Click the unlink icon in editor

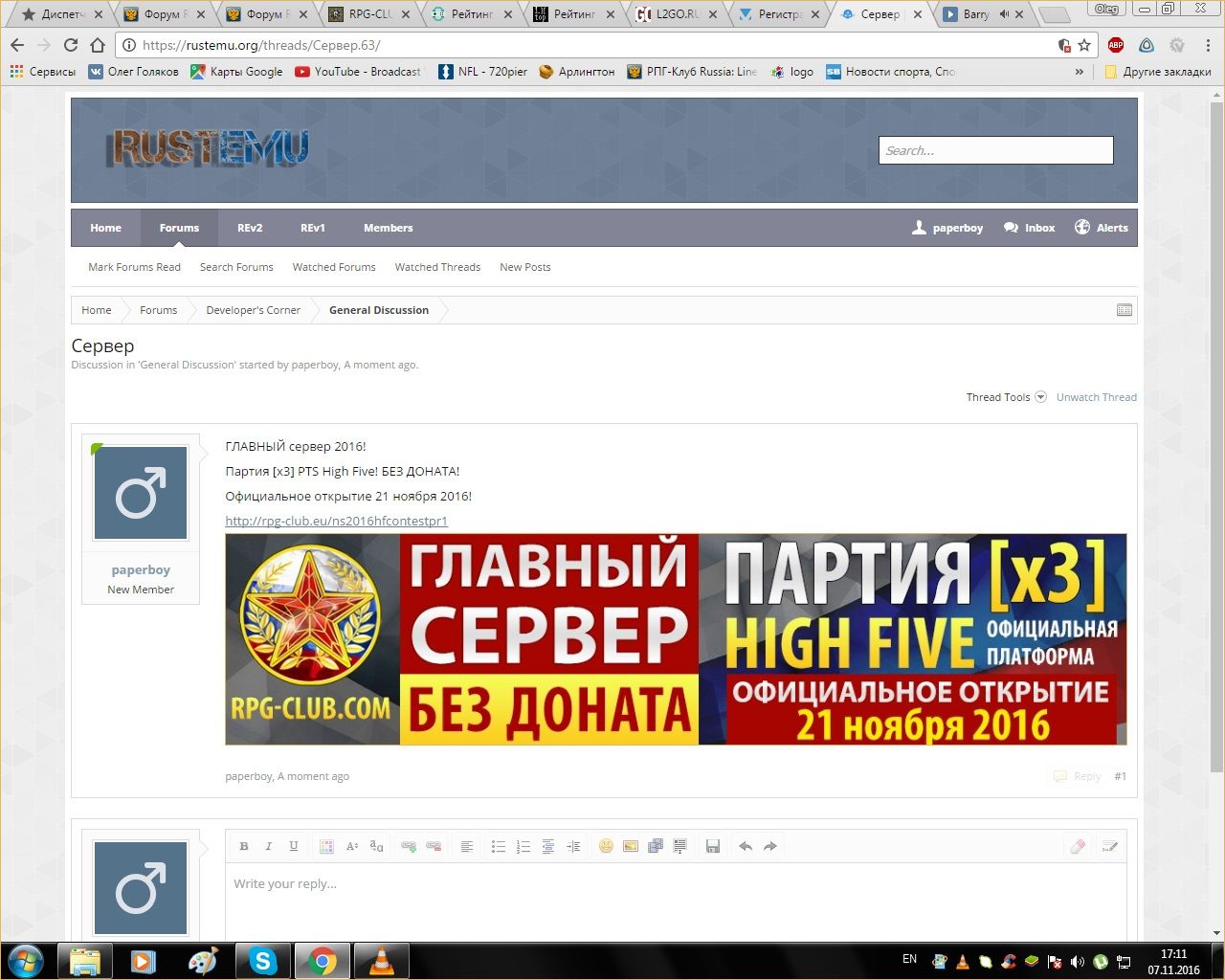434,846
